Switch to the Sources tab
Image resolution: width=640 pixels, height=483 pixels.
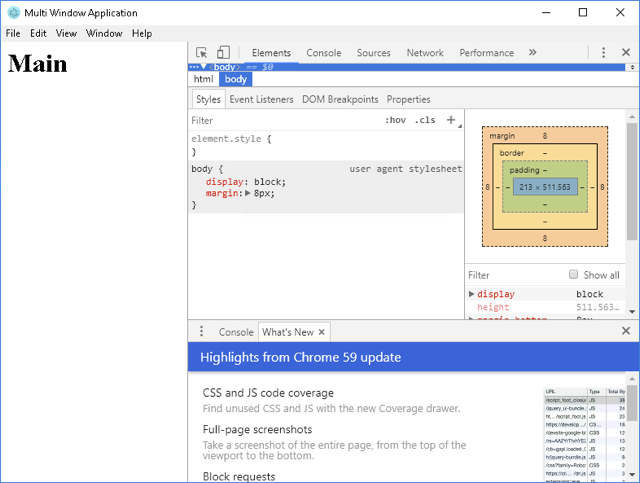pos(373,53)
